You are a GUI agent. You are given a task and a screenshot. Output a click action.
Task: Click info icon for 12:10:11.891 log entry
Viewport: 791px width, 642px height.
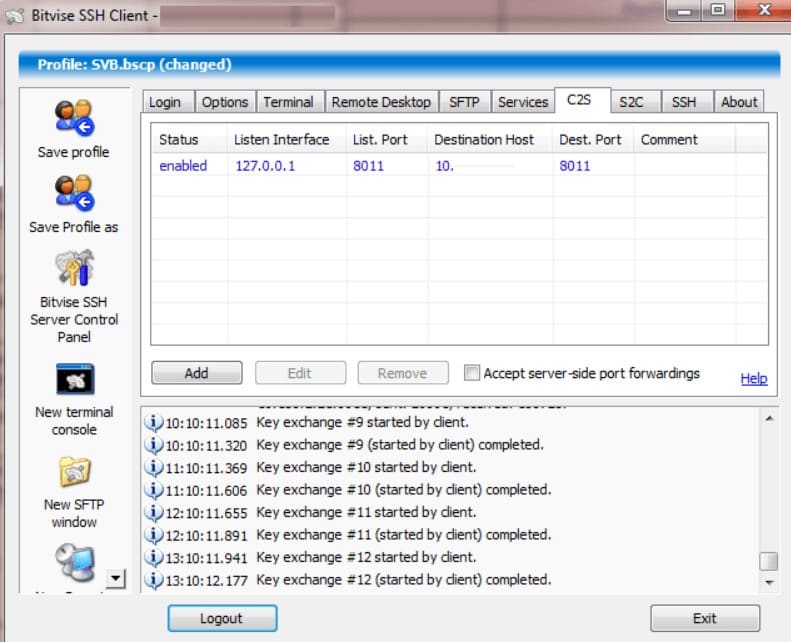[x=153, y=535]
